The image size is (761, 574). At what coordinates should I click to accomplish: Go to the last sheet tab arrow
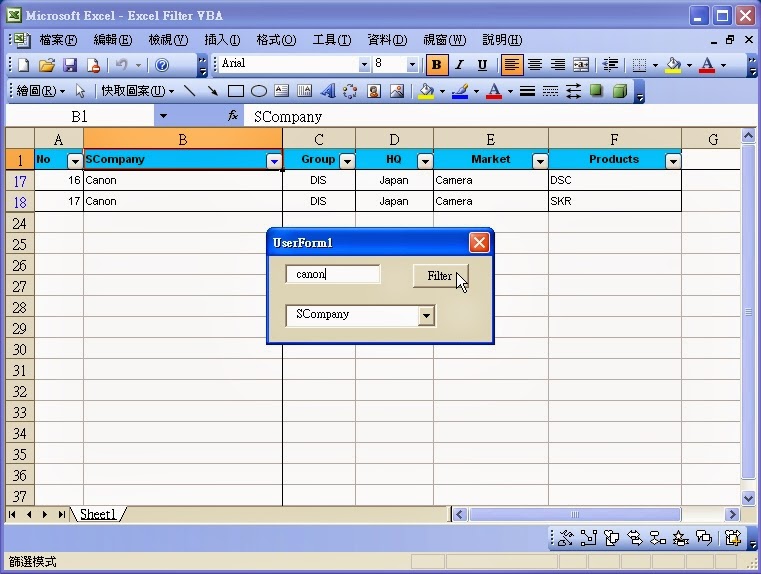61,514
